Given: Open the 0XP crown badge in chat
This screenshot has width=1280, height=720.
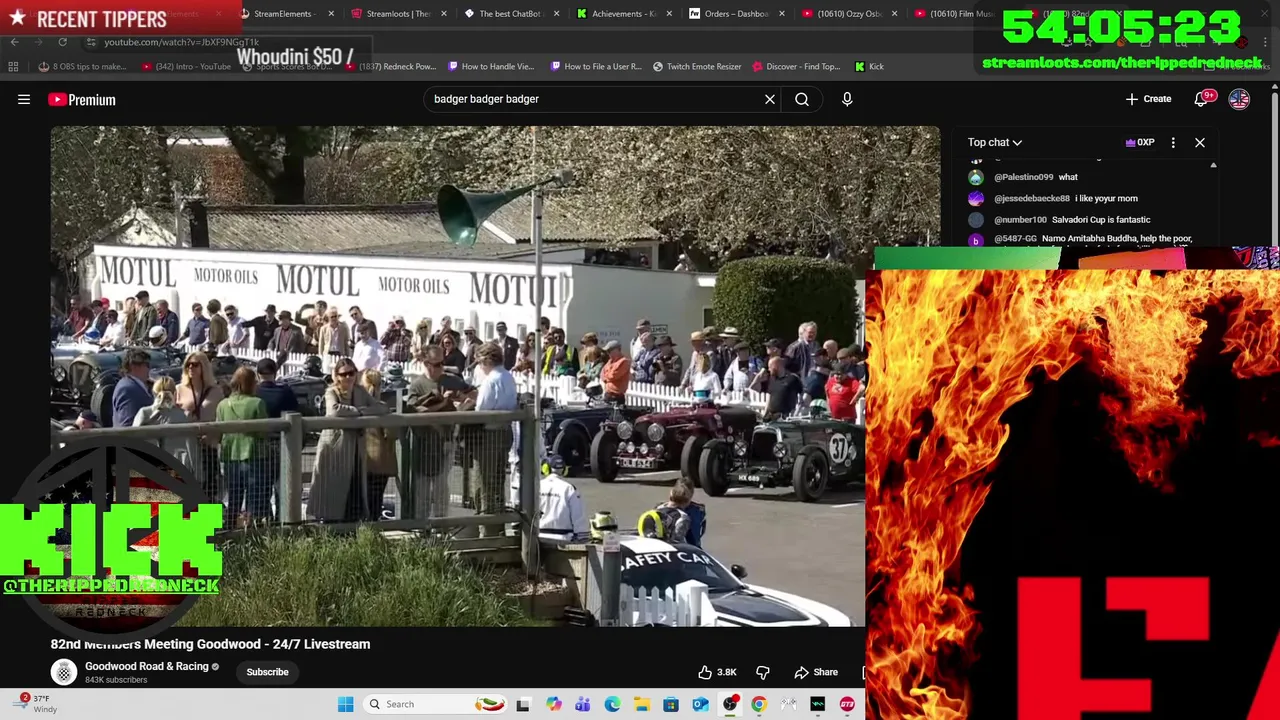Looking at the screenshot, I should (1140, 142).
